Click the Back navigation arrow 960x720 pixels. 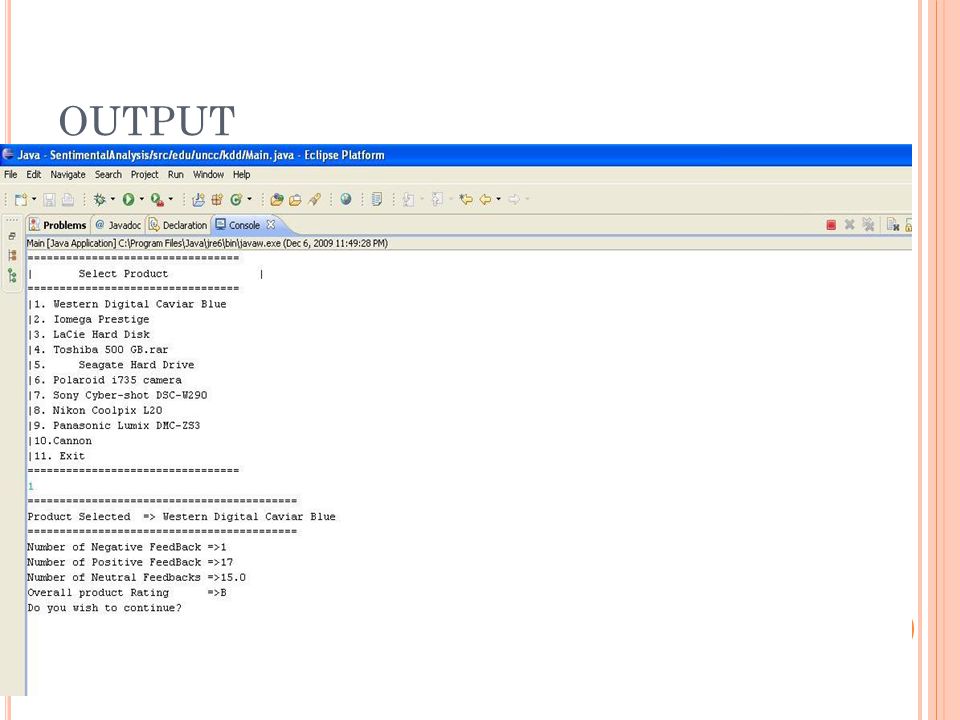tap(486, 199)
